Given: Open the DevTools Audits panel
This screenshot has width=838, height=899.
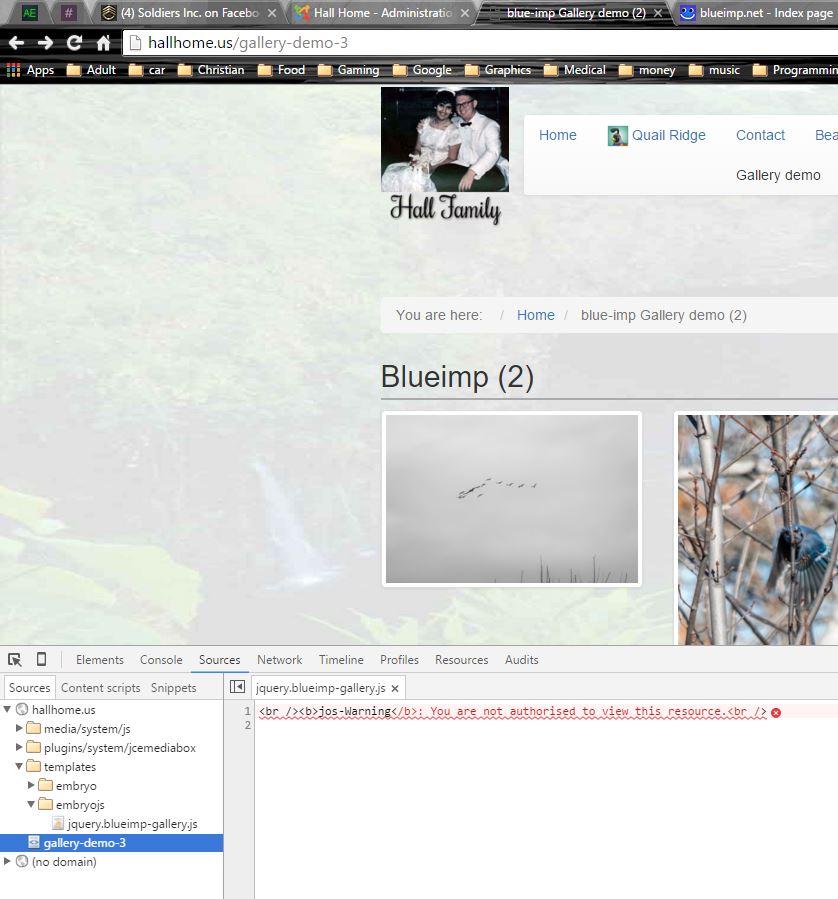Looking at the screenshot, I should click(522, 660).
